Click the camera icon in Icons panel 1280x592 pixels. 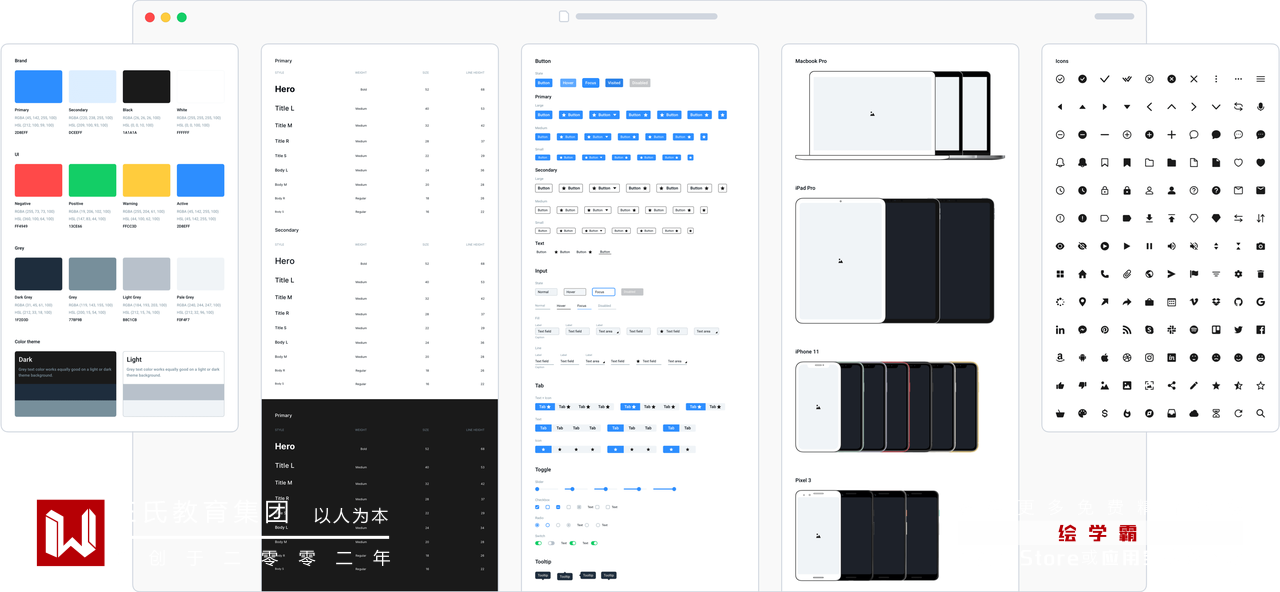pyautogui.click(x=1261, y=246)
